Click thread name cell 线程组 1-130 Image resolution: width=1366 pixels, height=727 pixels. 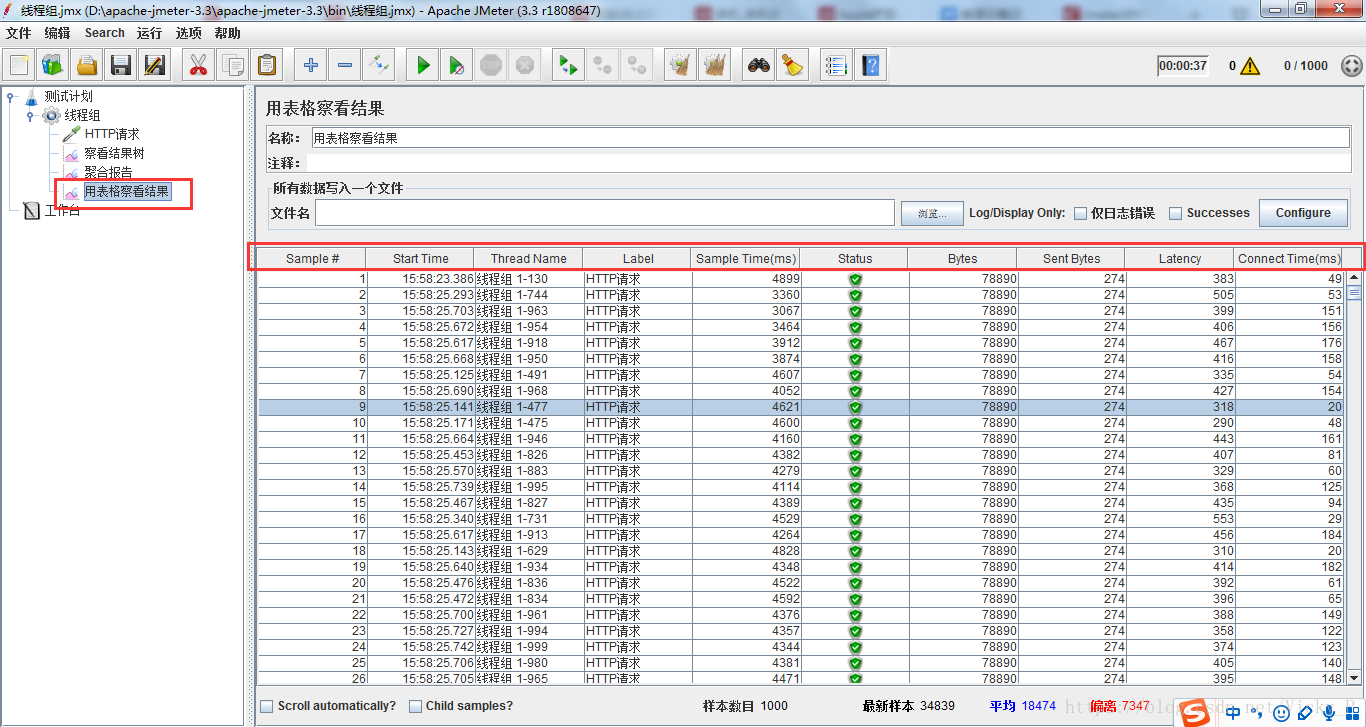coord(529,279)
